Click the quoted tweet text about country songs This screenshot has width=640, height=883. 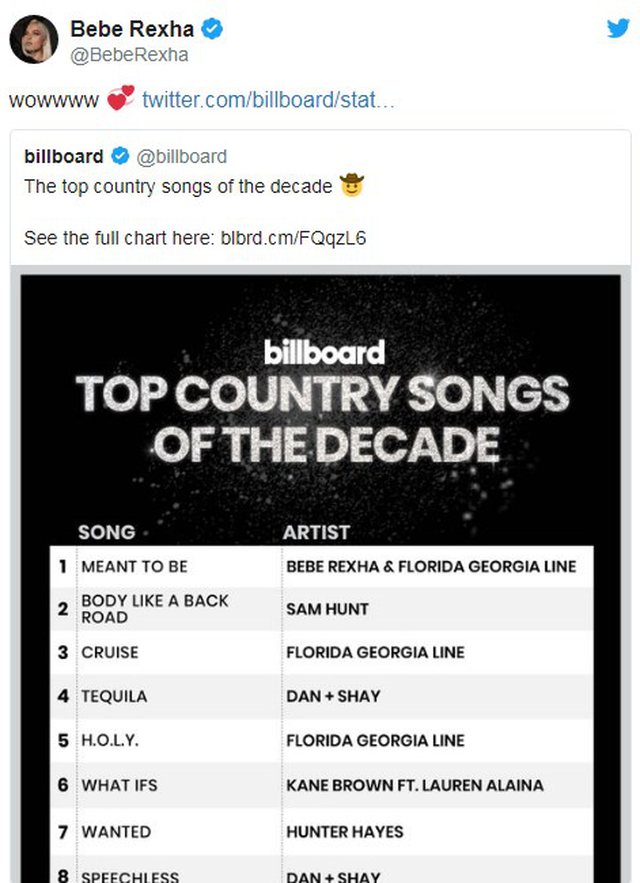pyautogui.click(x=178, y=186)
